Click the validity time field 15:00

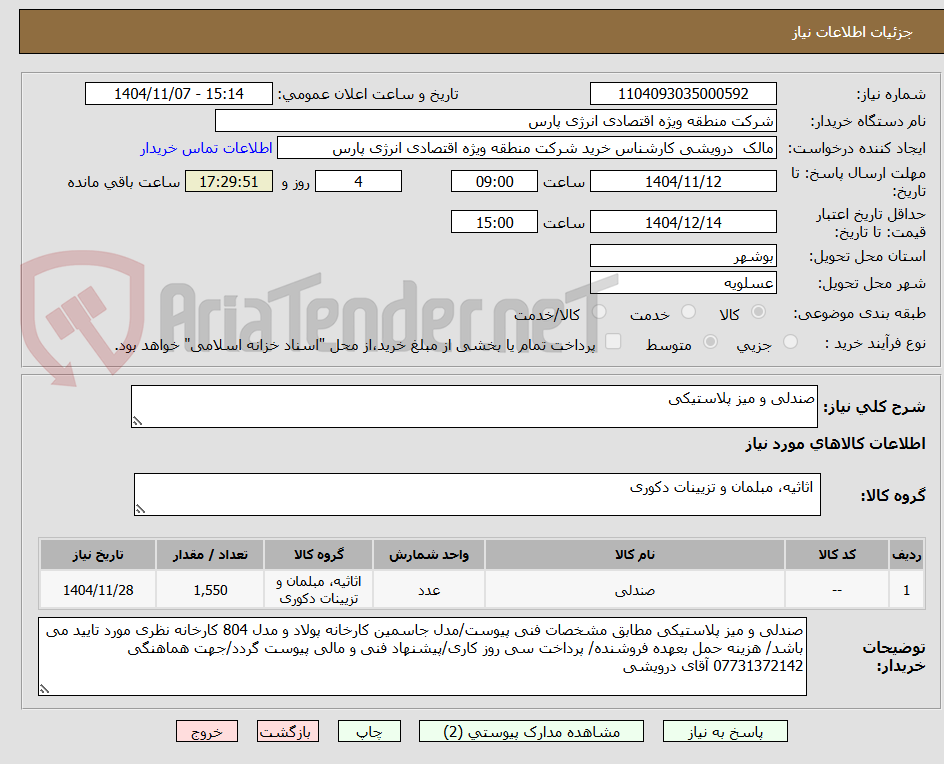[494, 222]
